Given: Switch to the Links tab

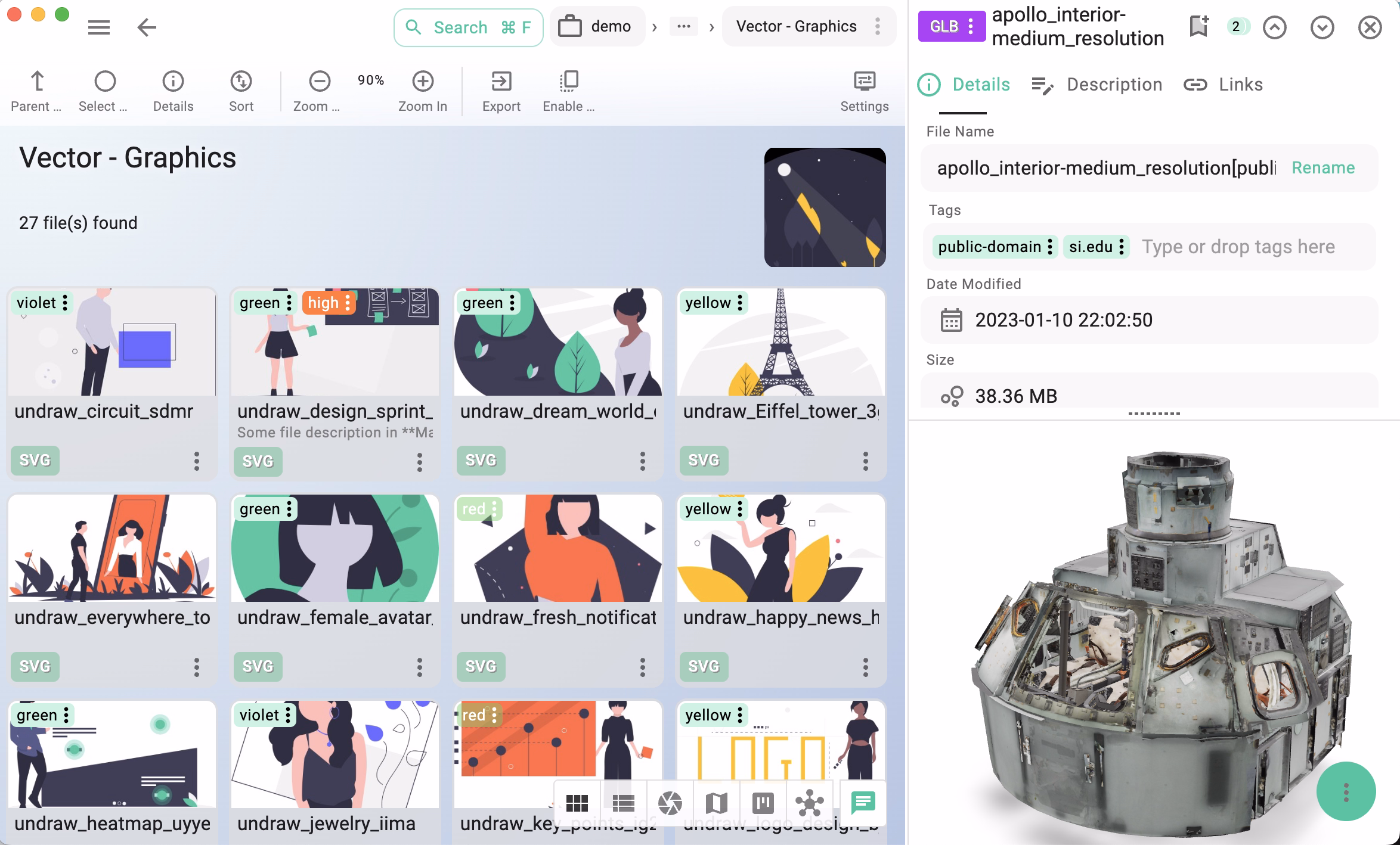Looking at the screenshot, I should click(1224, 85).
